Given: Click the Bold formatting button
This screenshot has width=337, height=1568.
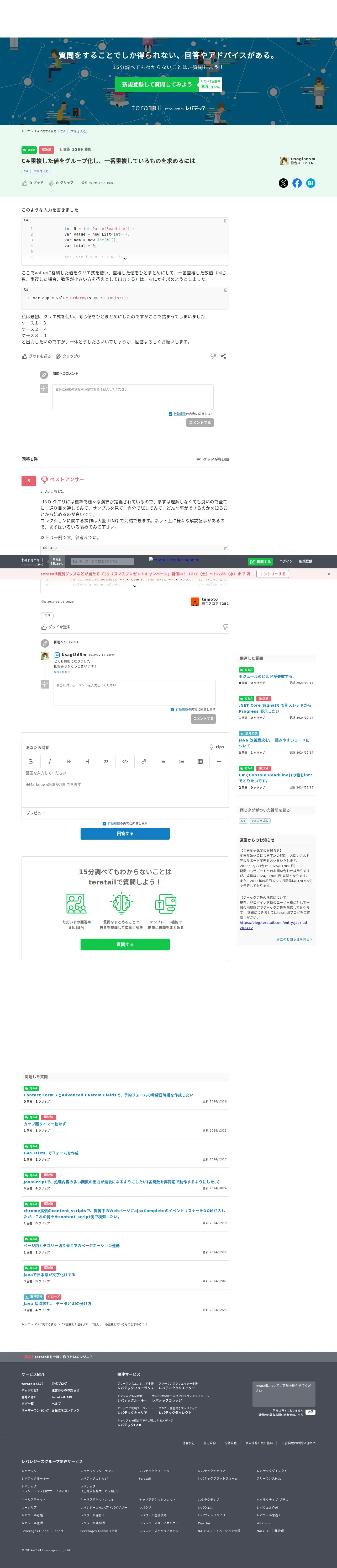Looking at the screenshot, I should (31, 761).
